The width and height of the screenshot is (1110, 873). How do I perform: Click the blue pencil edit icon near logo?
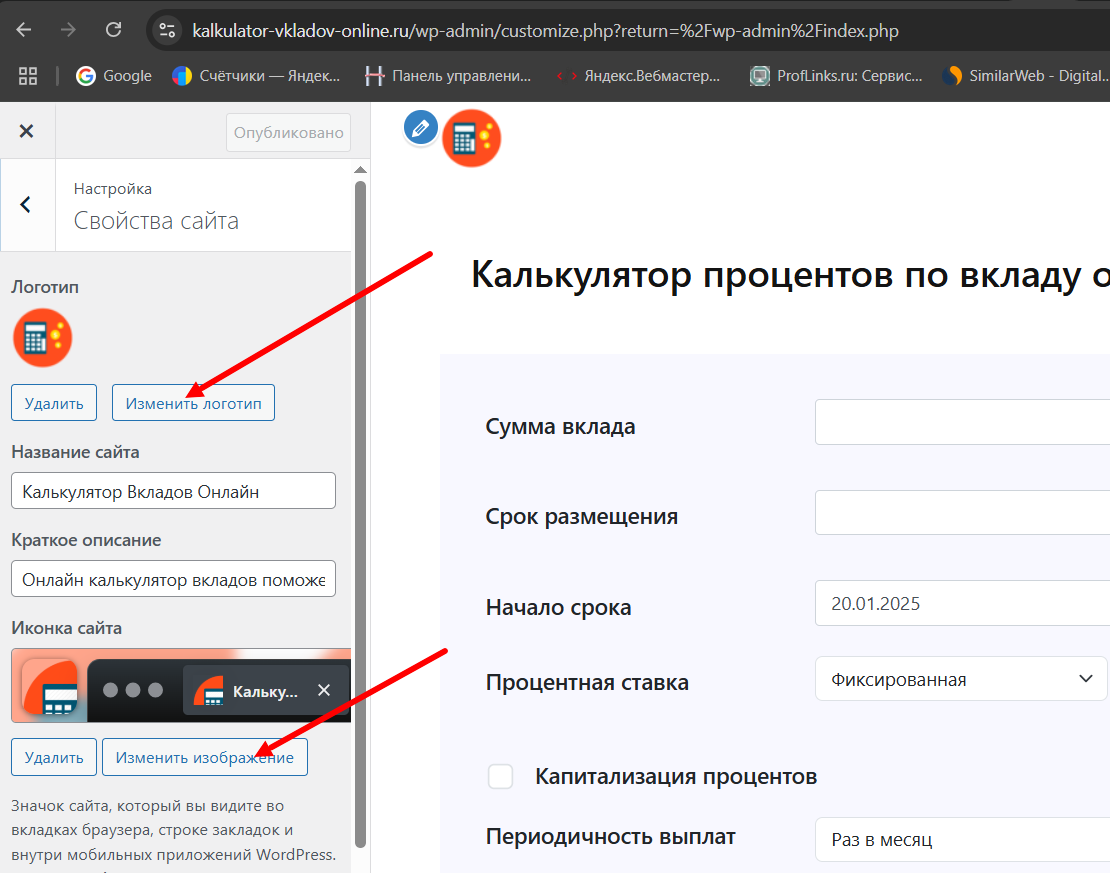click(420, 127)
